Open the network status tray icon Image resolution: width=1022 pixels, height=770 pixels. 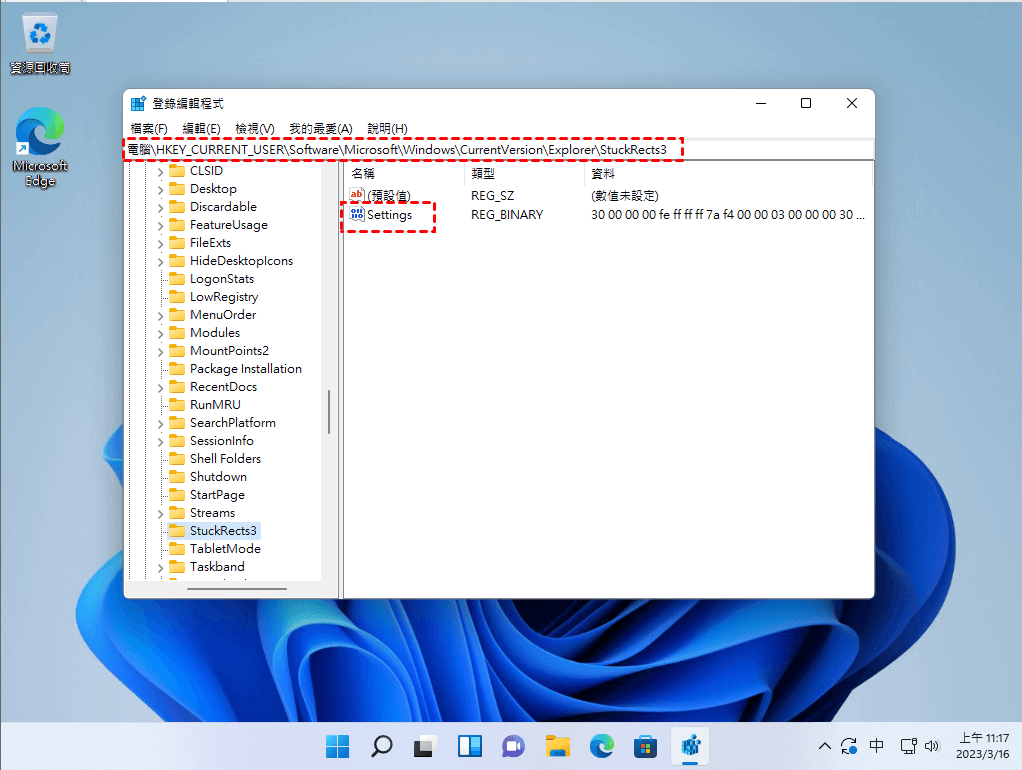(908, 746)
